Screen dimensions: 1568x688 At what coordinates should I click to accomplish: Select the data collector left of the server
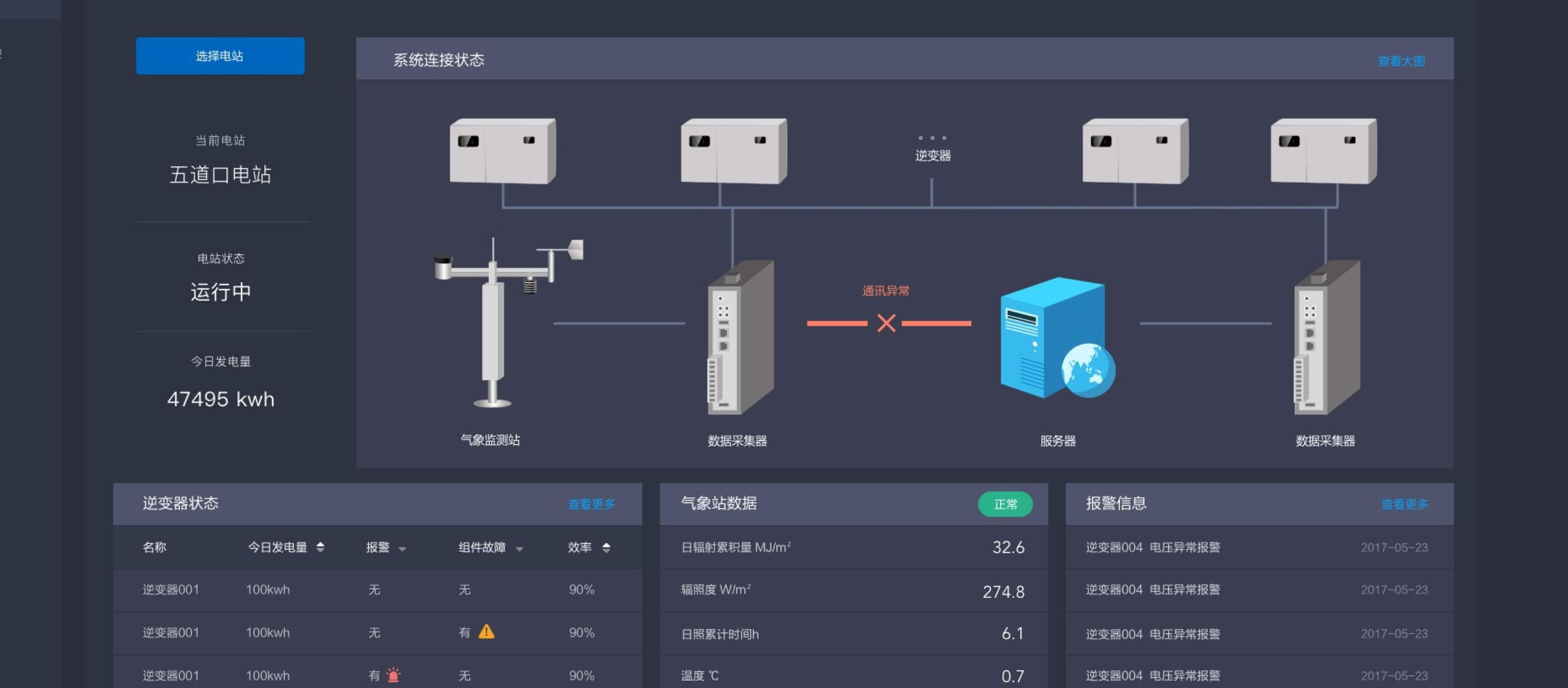point(739,338)
